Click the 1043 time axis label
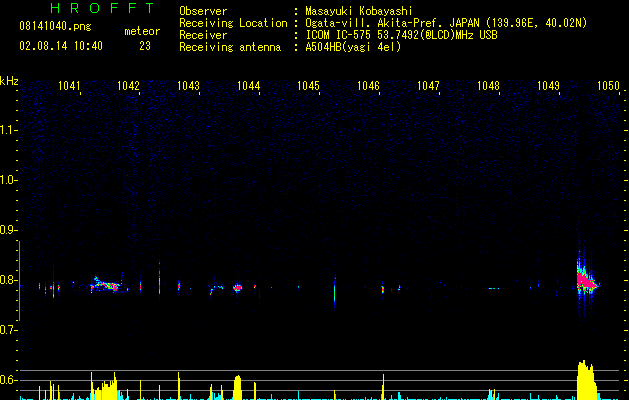 [189, 85]
